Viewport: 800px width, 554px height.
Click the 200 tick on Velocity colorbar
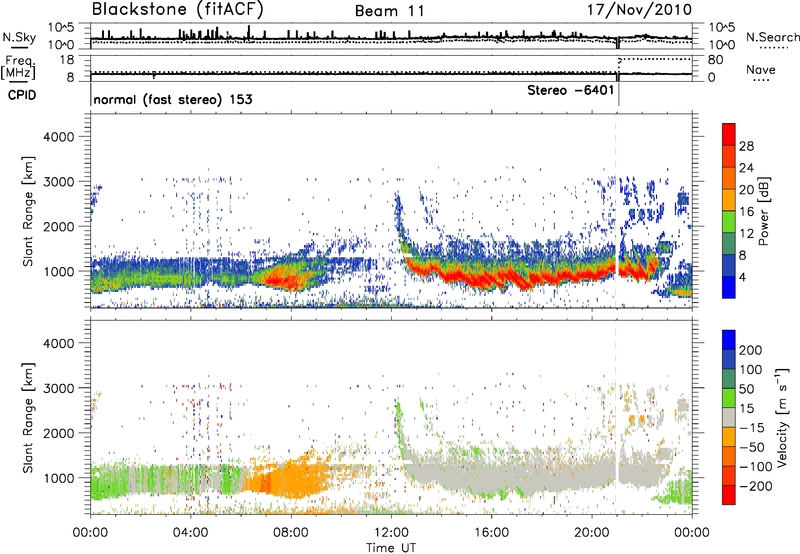[x=751, y=350]
